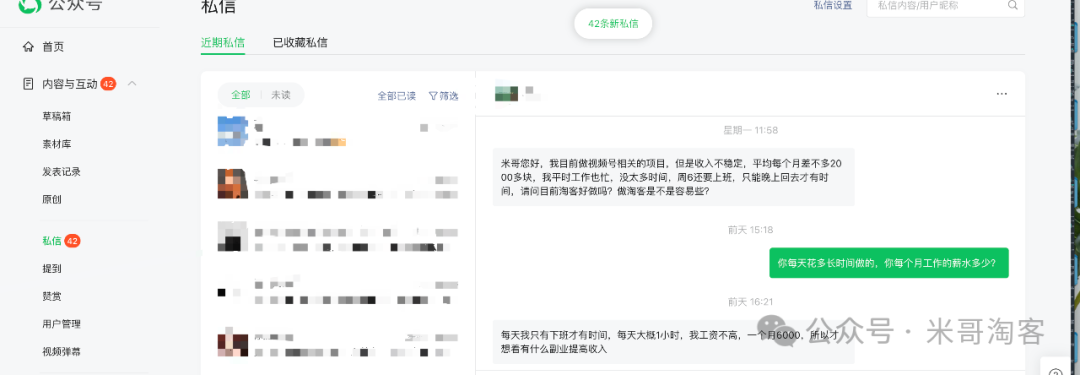Focus the 私信内容/用户昵称 search field
Image resolution: width=1080 pixels, height=375 pixels.
(945, 7)
